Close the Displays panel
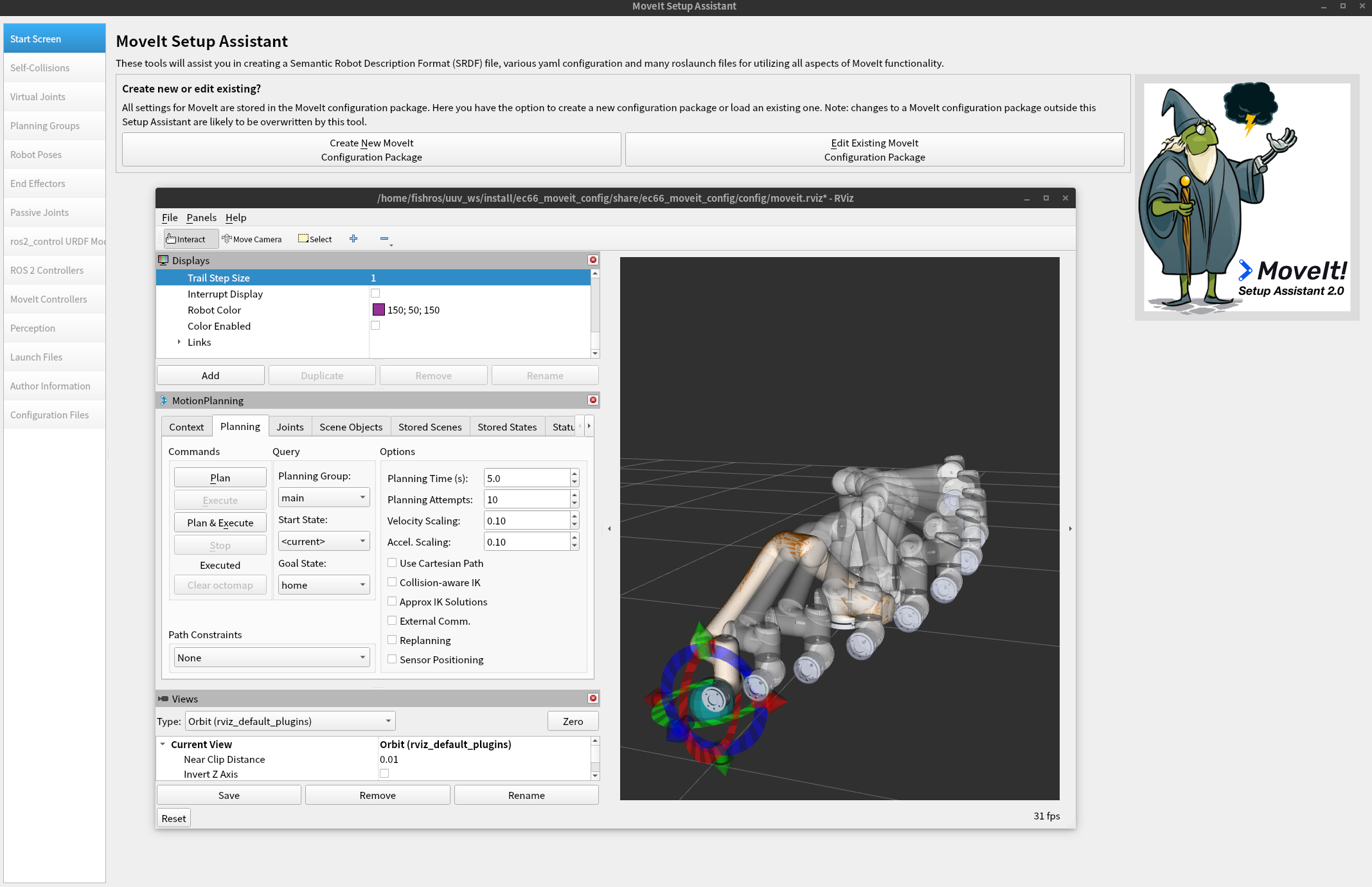This screenshot has width=1372, height=887. point(593,260)
